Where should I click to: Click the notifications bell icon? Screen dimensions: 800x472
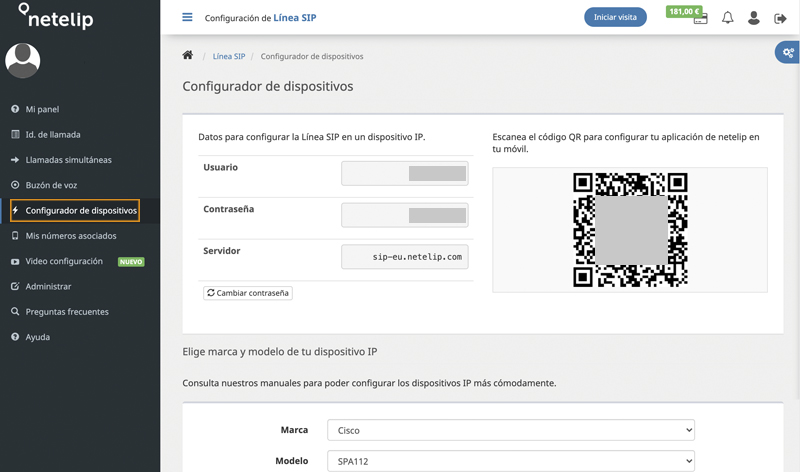click(728, 18)
